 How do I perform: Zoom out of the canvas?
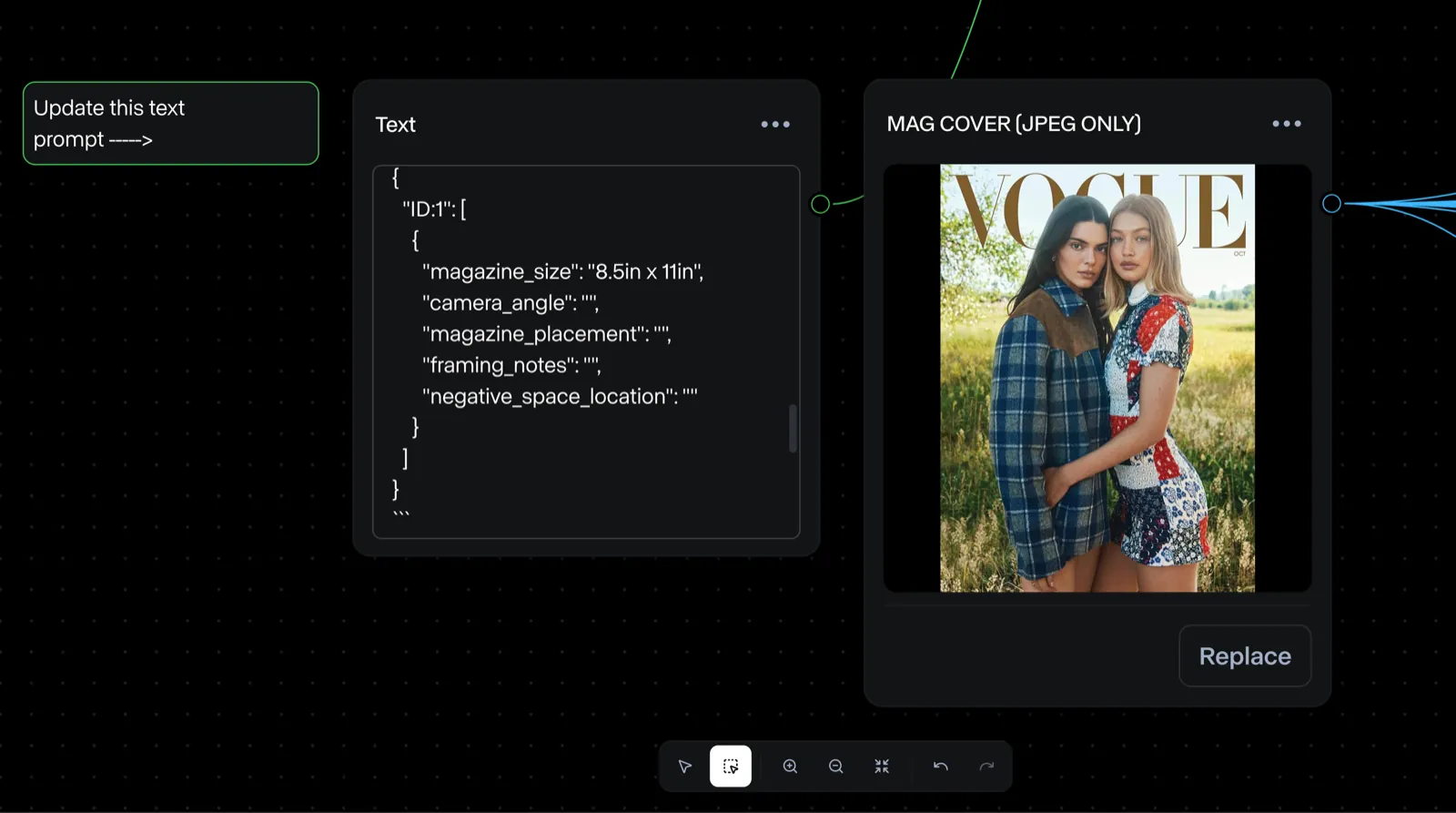pyautogui.click(x=835, y=767)
